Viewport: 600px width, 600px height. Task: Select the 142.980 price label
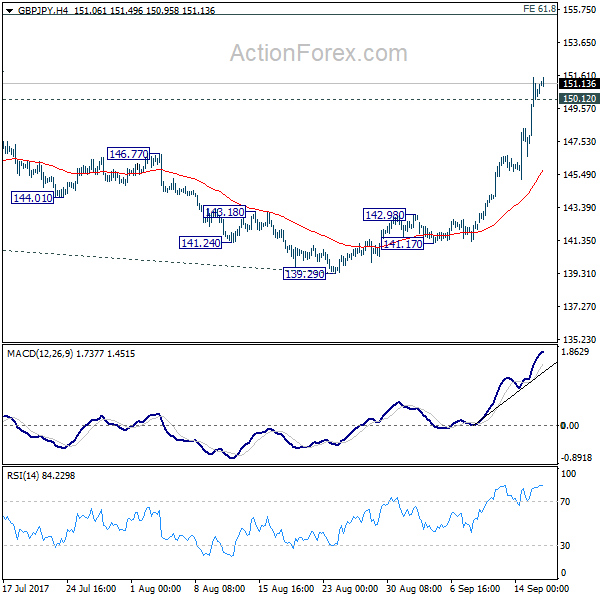[x=384, y=215]
